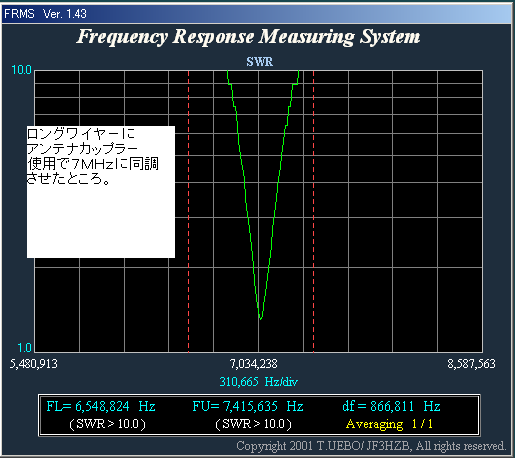Click the Averaging 1 / 1 indicator
The width and height of the screenshot is (515, 458).
point(389,424)
